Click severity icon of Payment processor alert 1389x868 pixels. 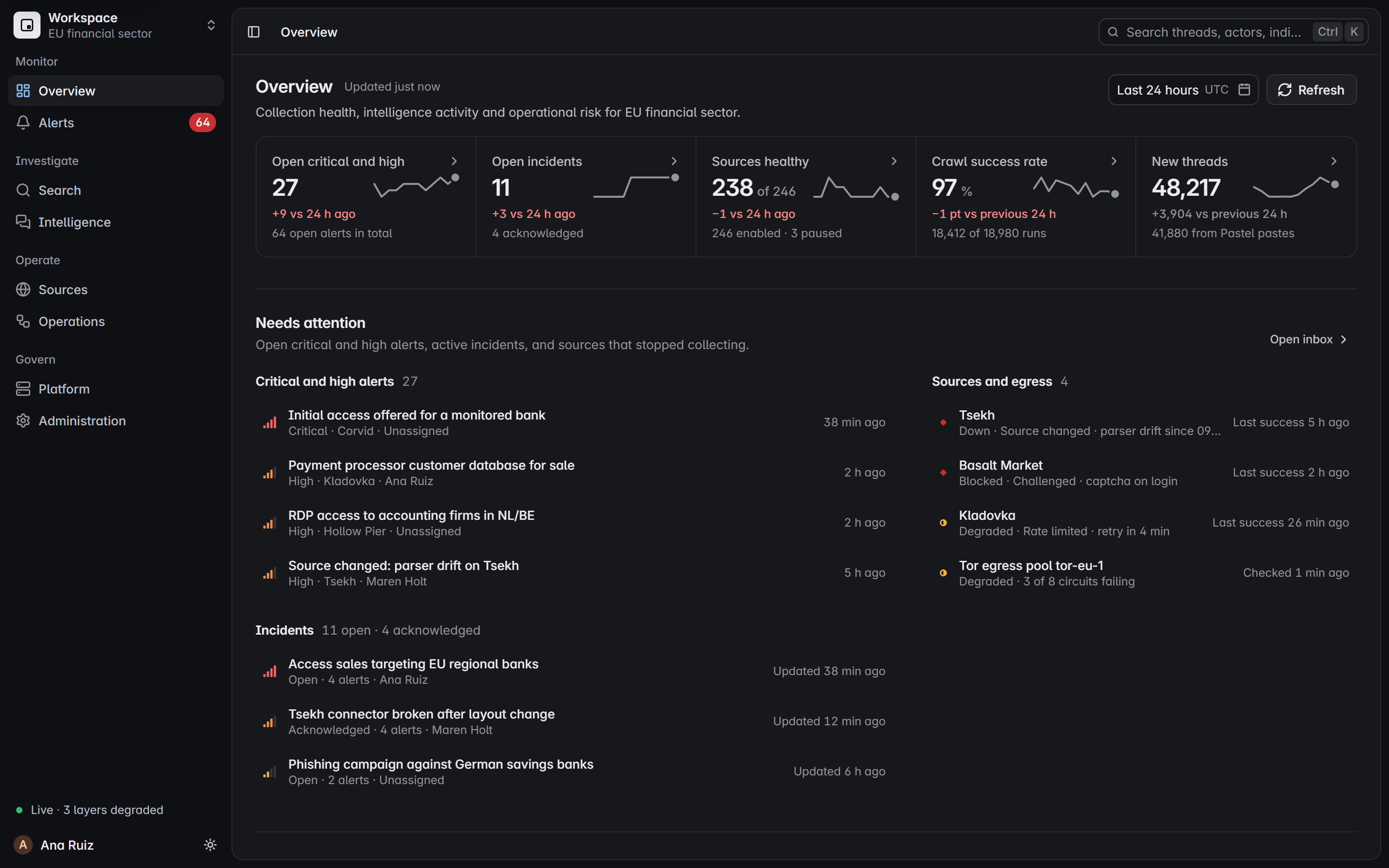point(270,473)
